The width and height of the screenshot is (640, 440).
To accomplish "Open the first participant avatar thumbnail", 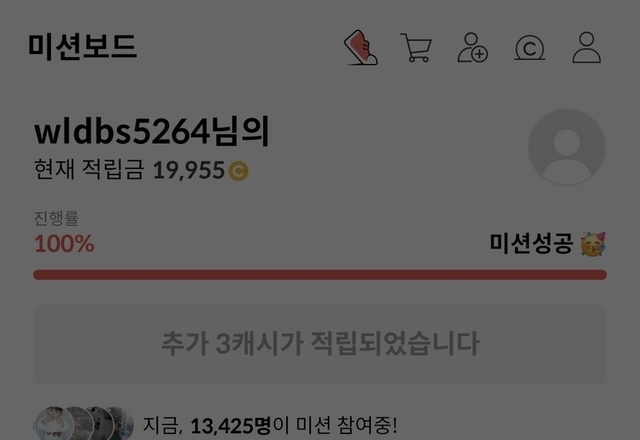I will point(54,424).
